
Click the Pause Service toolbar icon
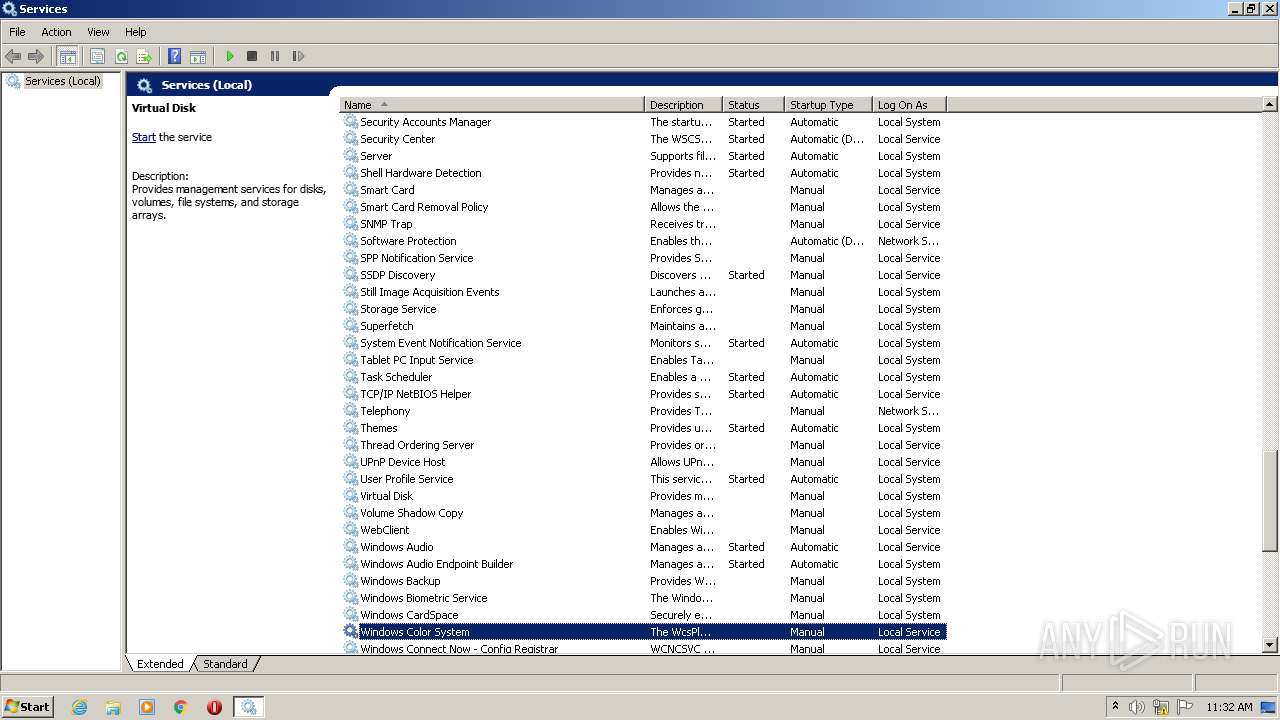(x=275, y=56)
